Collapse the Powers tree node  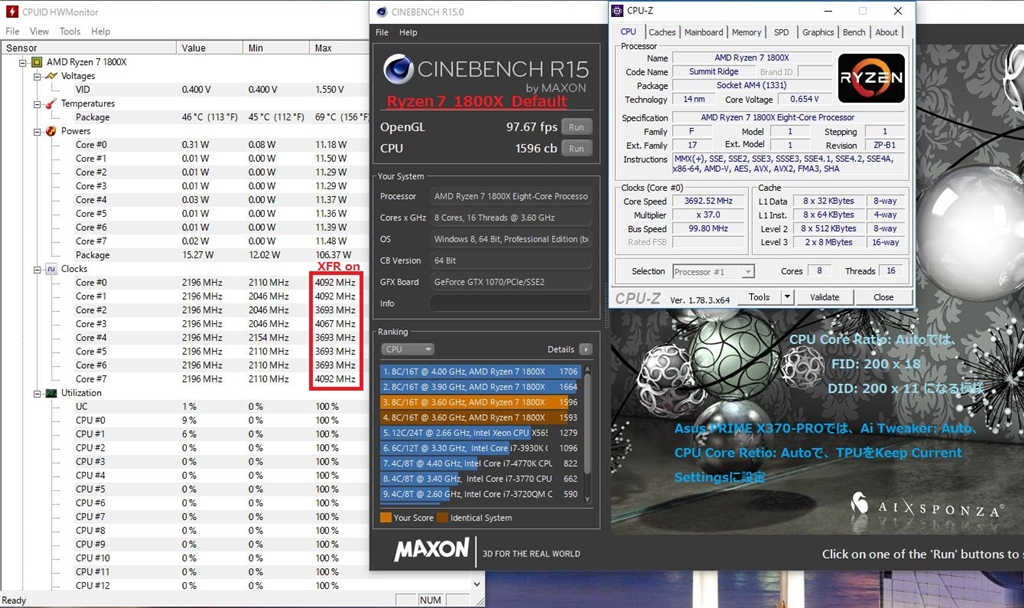(37, 131)
